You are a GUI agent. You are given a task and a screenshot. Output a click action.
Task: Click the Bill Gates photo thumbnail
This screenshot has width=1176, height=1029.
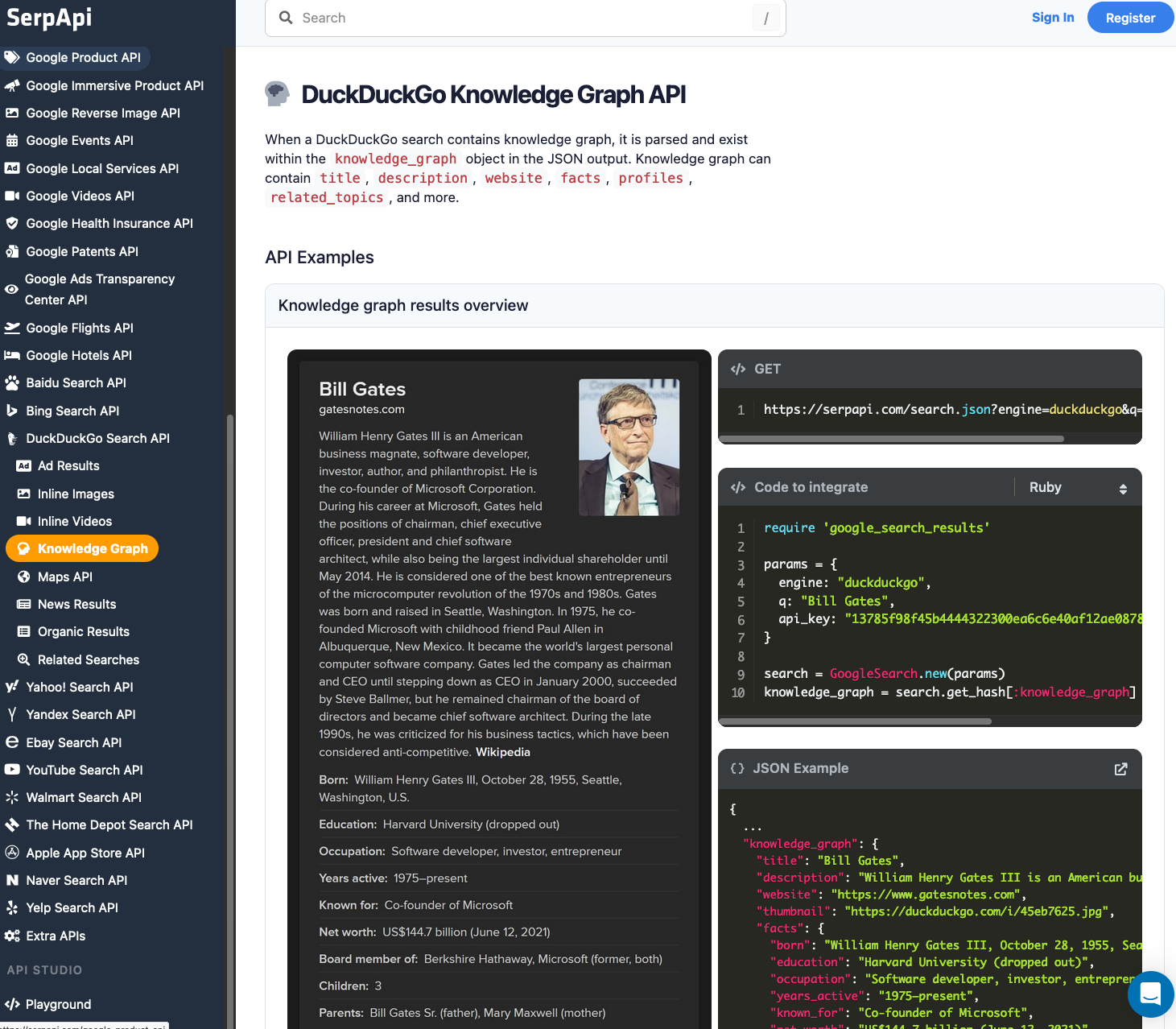629,447
